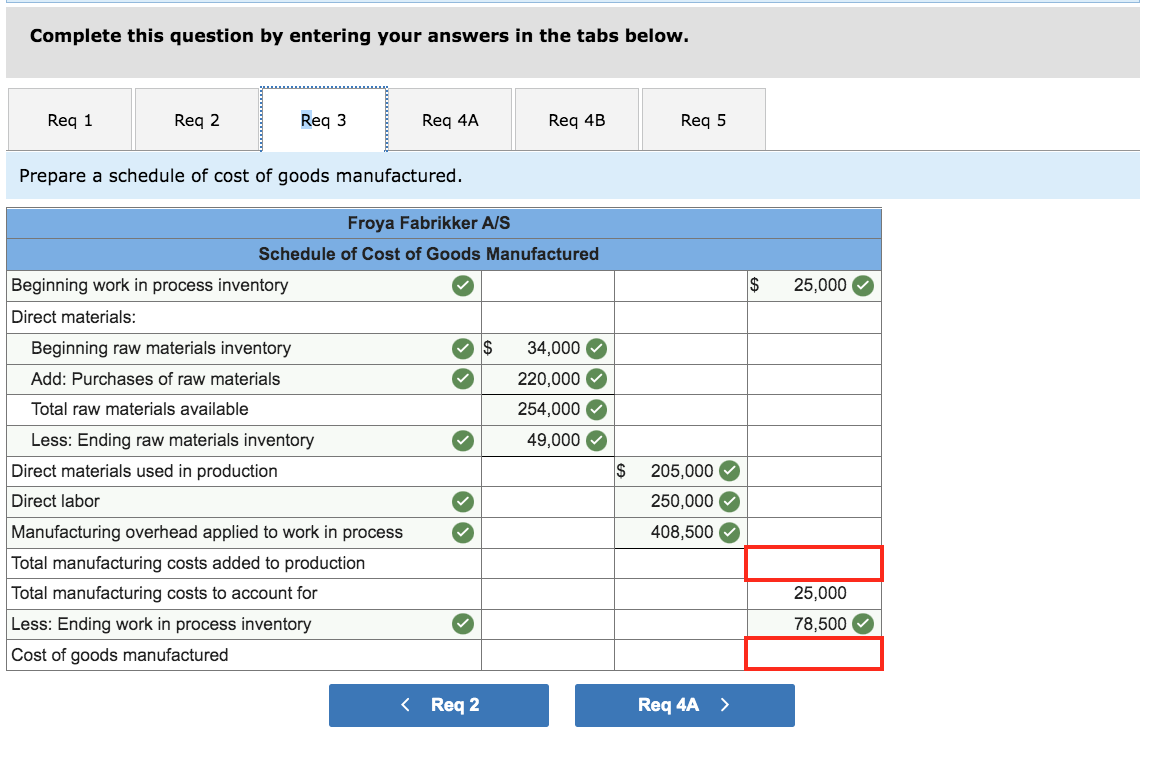Select the 205,000 direct materials used value

tap(681, 470)
